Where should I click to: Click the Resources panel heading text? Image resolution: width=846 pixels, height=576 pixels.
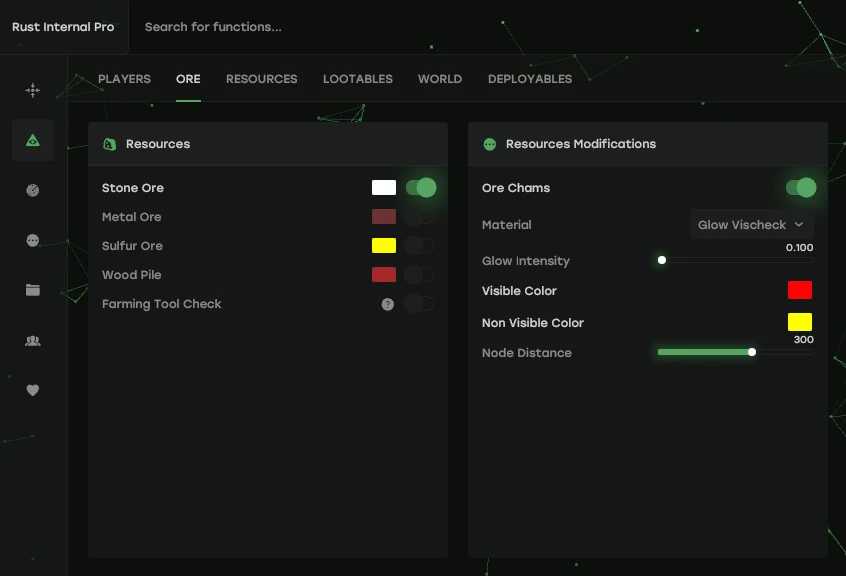click(x=158, y=144)
